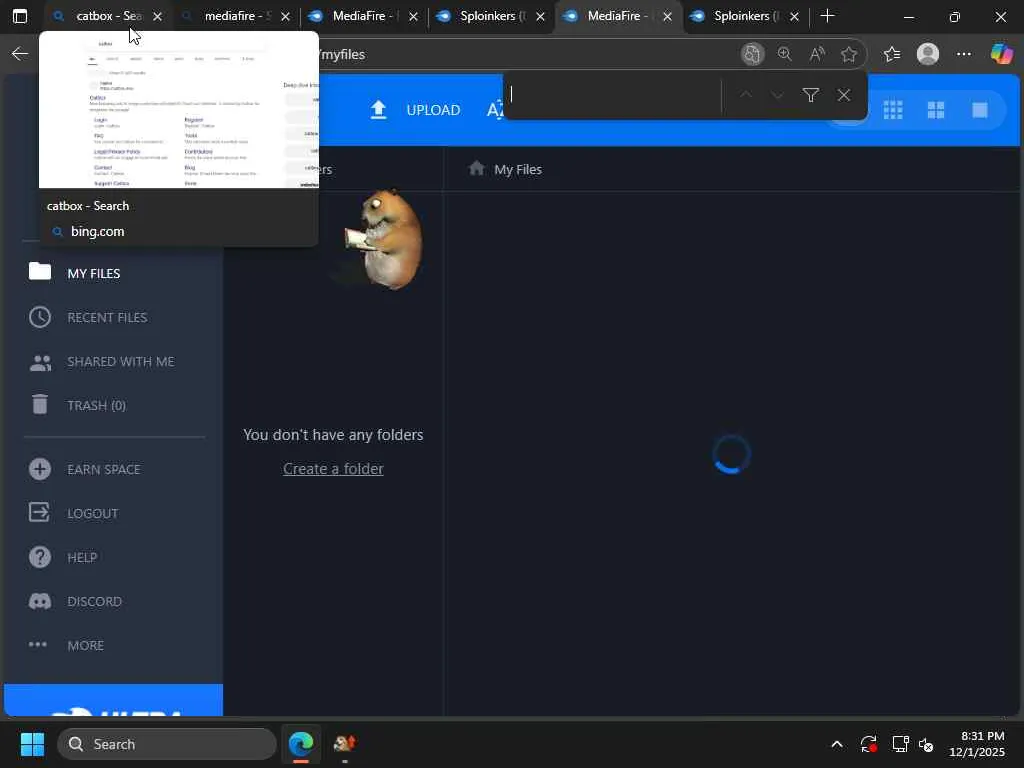Open the clock showing 8:31 PM

(977, 744)
